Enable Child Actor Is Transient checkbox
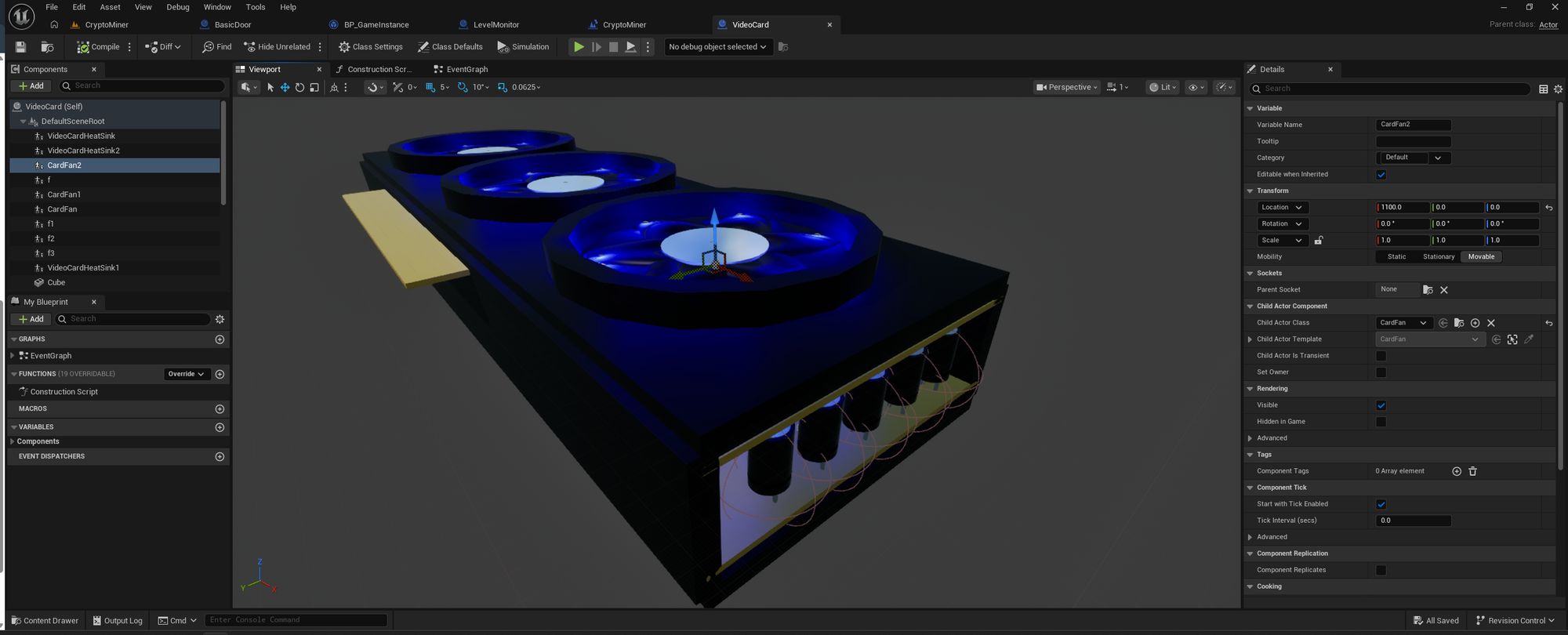Image resolution: width=1568 pixels, height=635 pixels. (x=1381, y=356)
